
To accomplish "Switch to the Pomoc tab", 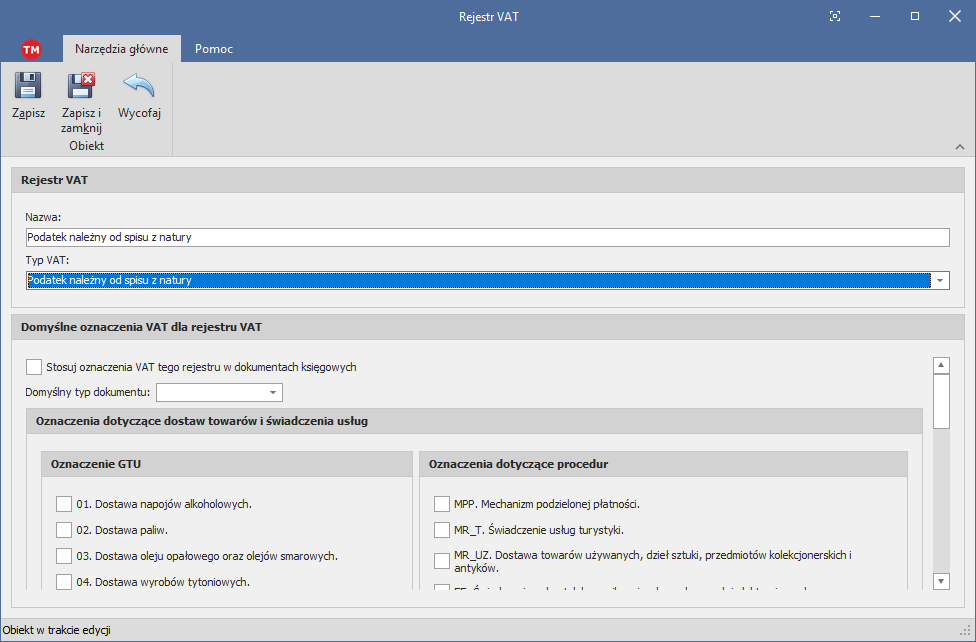I will 214,49.
